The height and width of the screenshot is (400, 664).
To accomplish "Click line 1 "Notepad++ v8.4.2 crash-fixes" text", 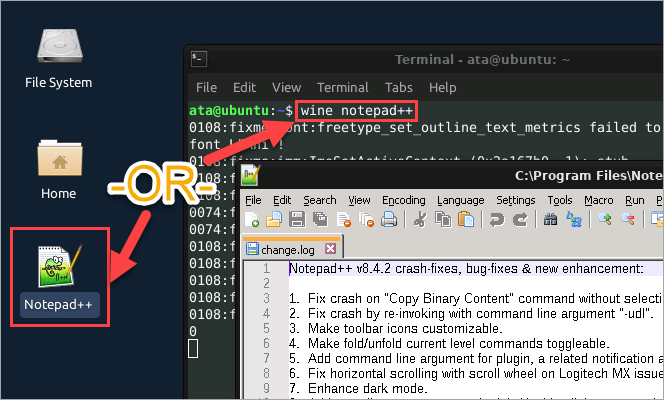I will [x=466, y=269].
